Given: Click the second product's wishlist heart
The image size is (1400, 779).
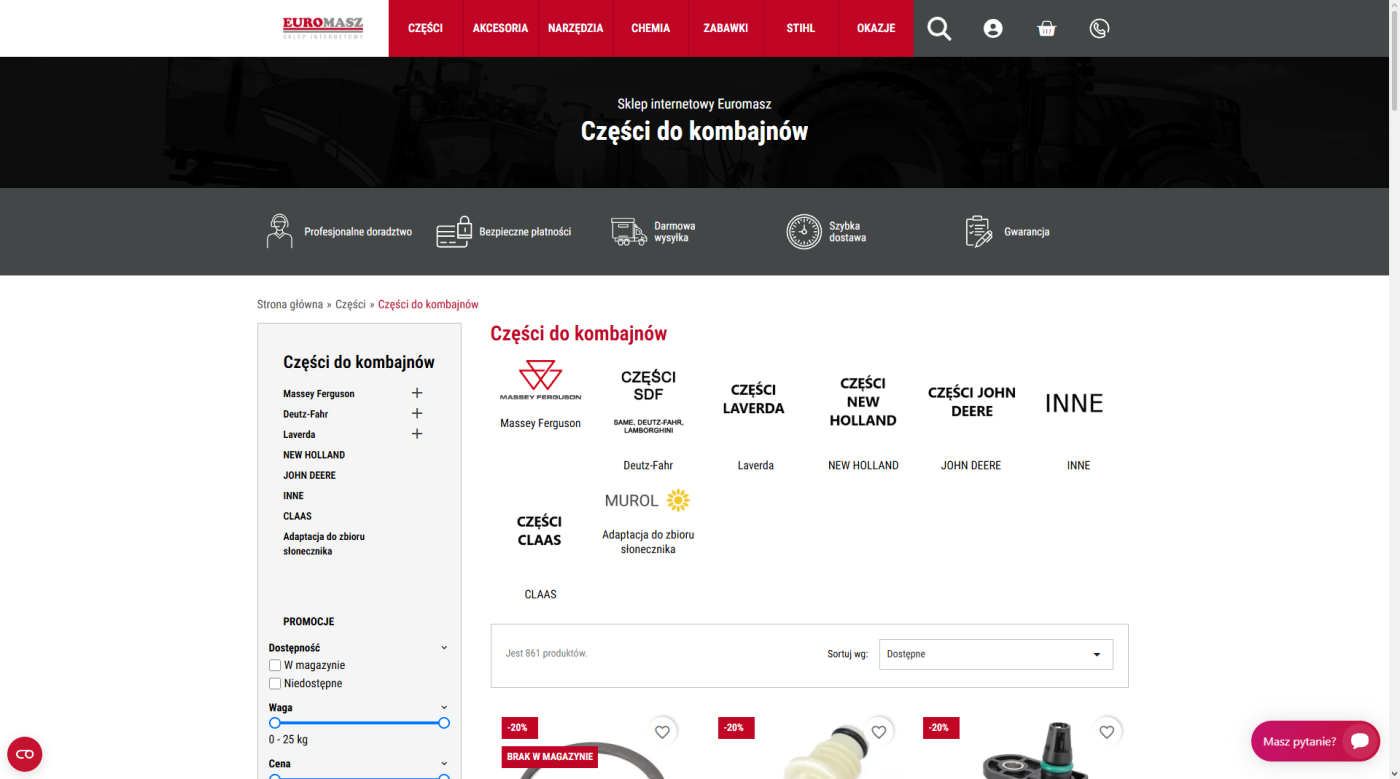Looking at the screenshot, I should (879, 732).
